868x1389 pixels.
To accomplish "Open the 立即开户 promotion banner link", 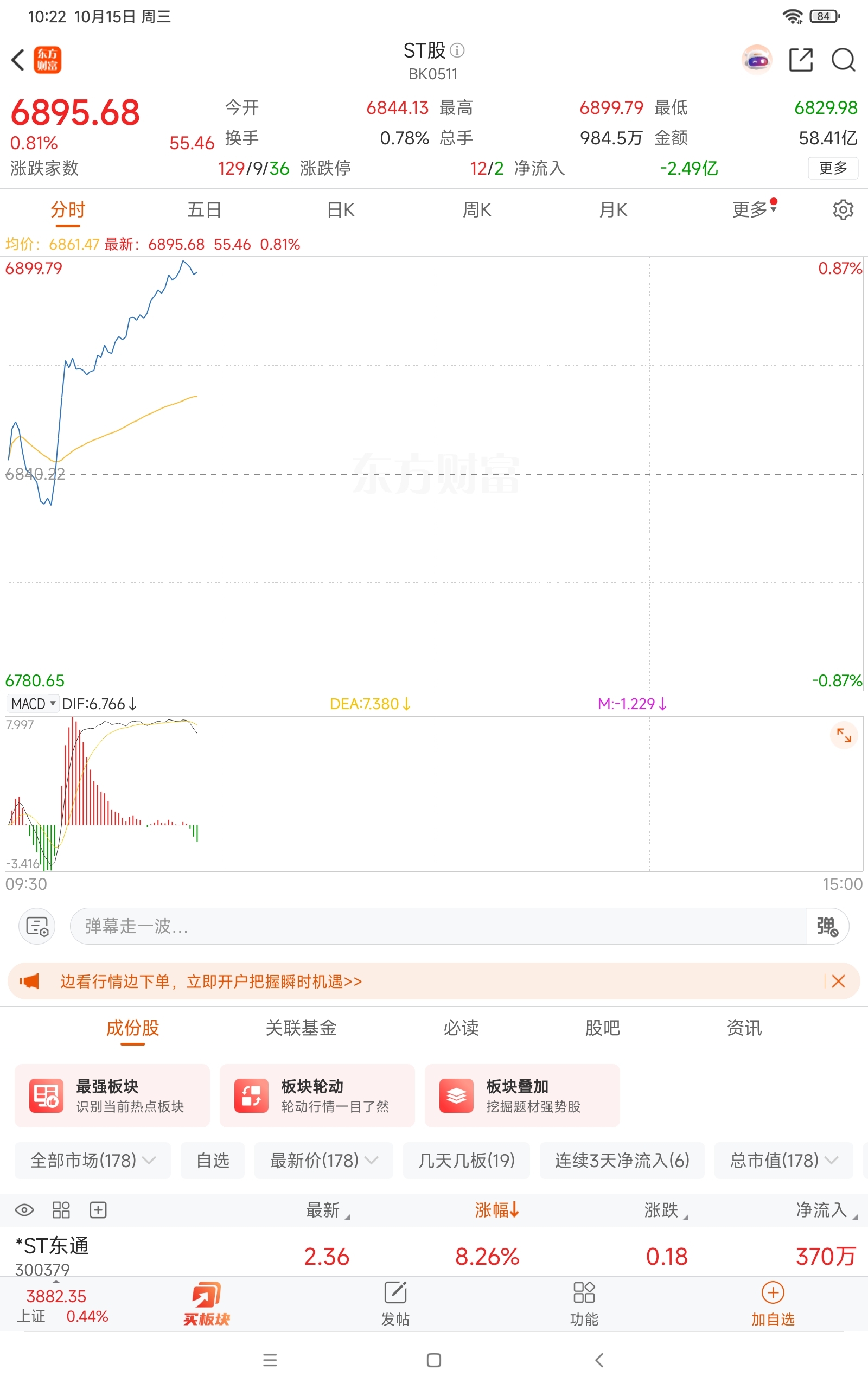I will [211, 982].
